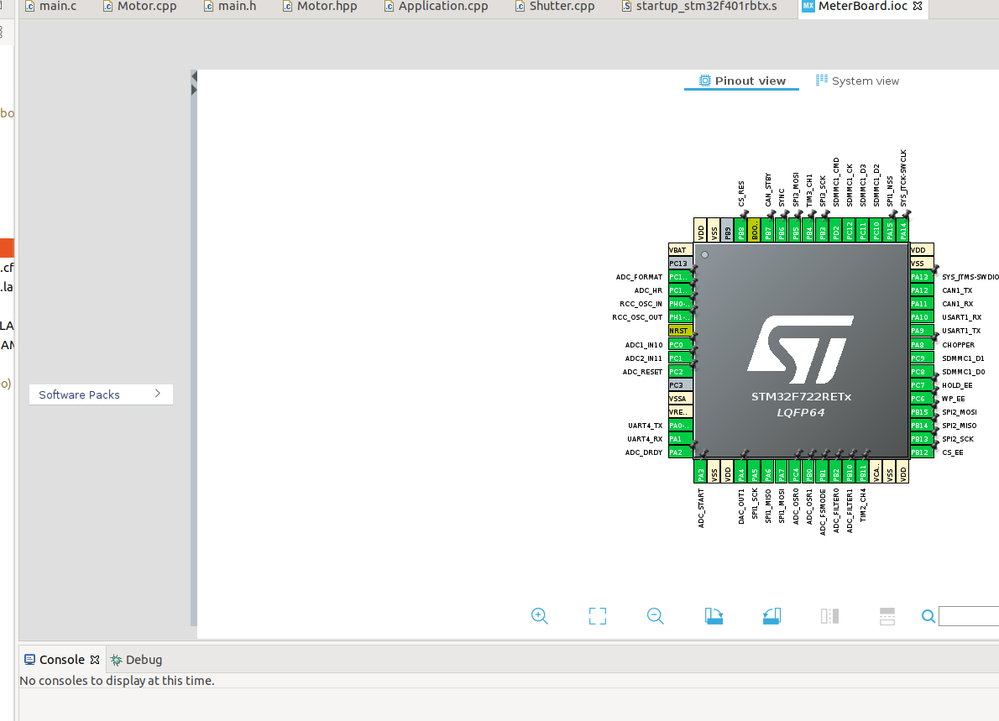Viewport: 999px width, 721px height.
Task: Select the VBAT pin
Action: click(x=680, y=250)
